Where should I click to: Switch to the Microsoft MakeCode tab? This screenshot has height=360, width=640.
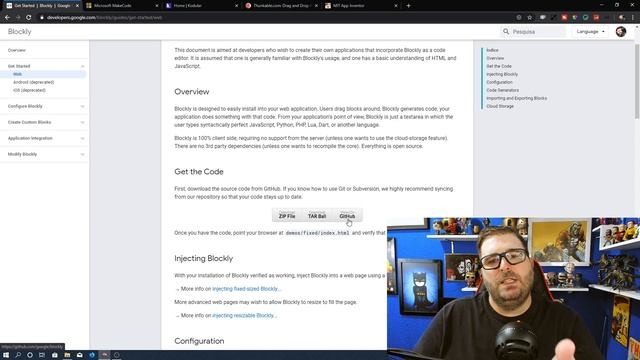pos(121,6)
